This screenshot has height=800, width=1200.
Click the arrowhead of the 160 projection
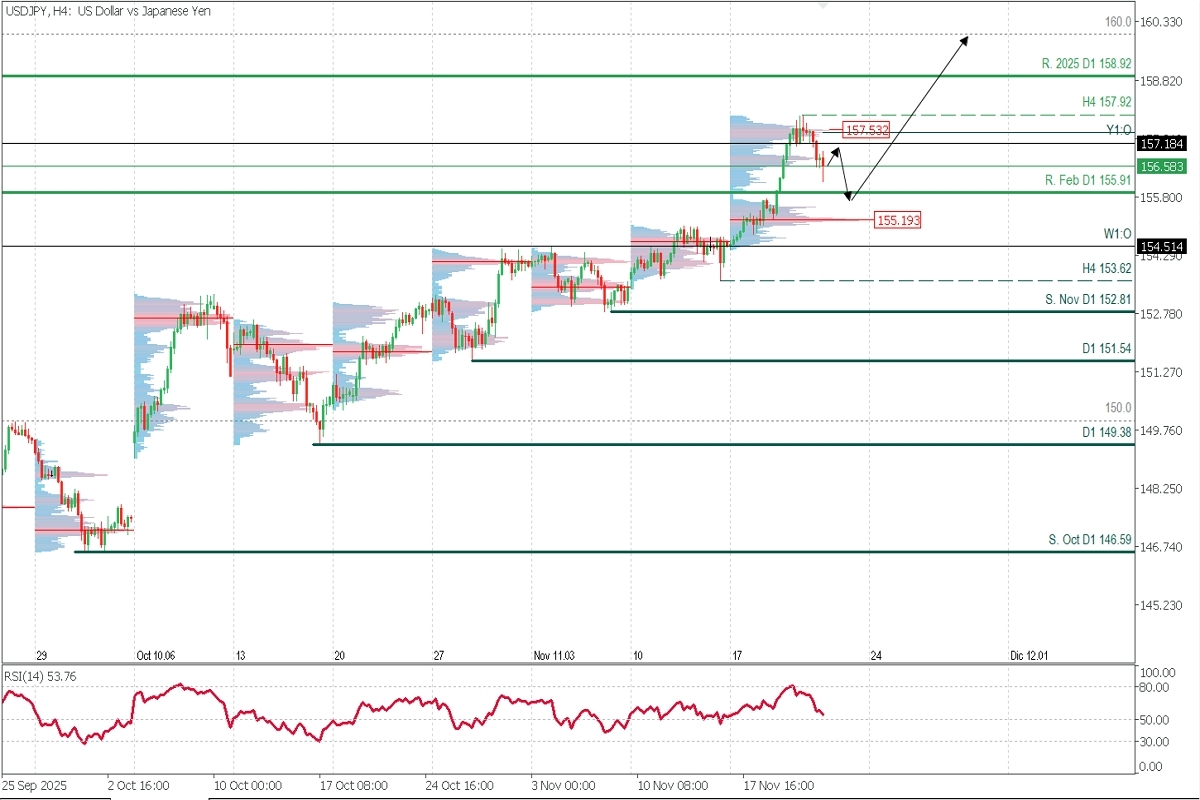click(966, 38)
